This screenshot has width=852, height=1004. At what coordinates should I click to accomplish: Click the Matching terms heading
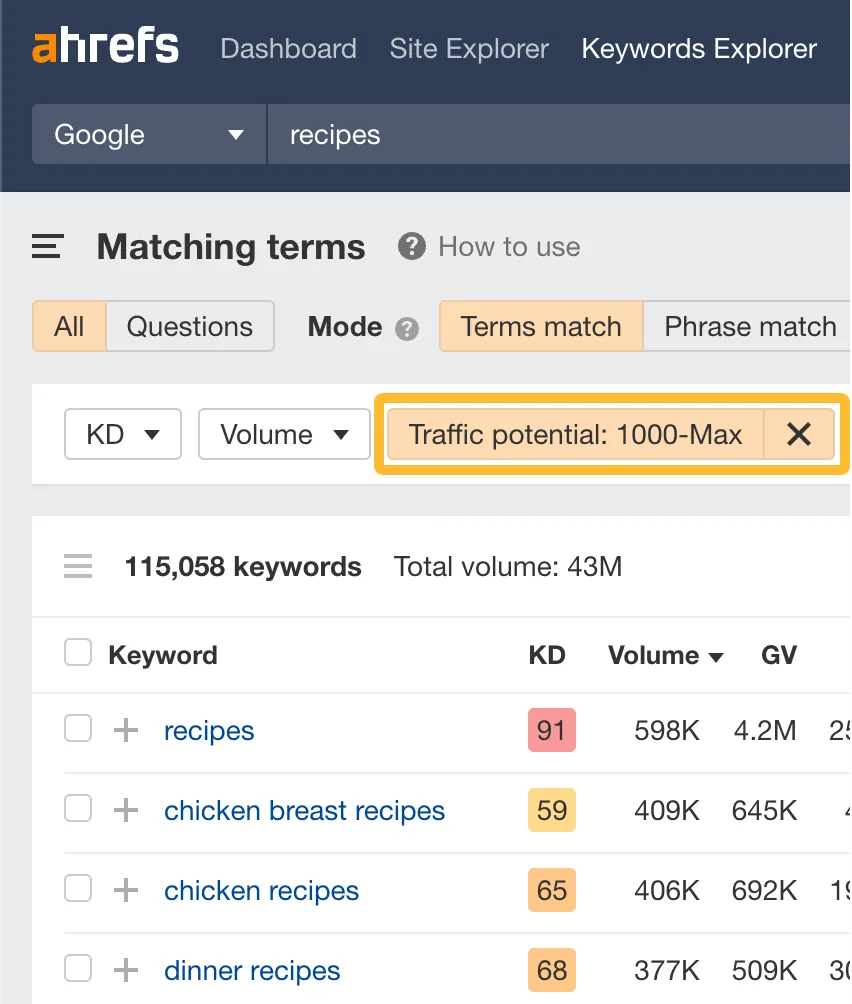pos(231,247)
